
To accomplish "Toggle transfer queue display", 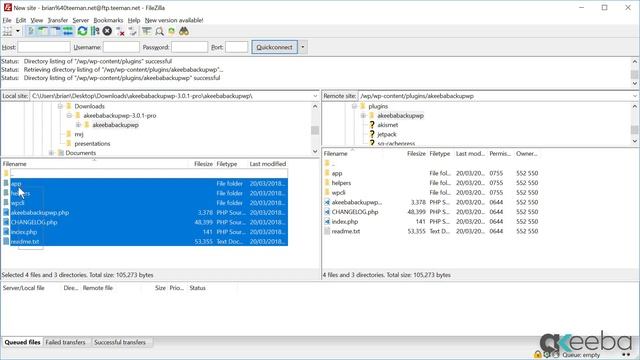I will click(68, 31).
